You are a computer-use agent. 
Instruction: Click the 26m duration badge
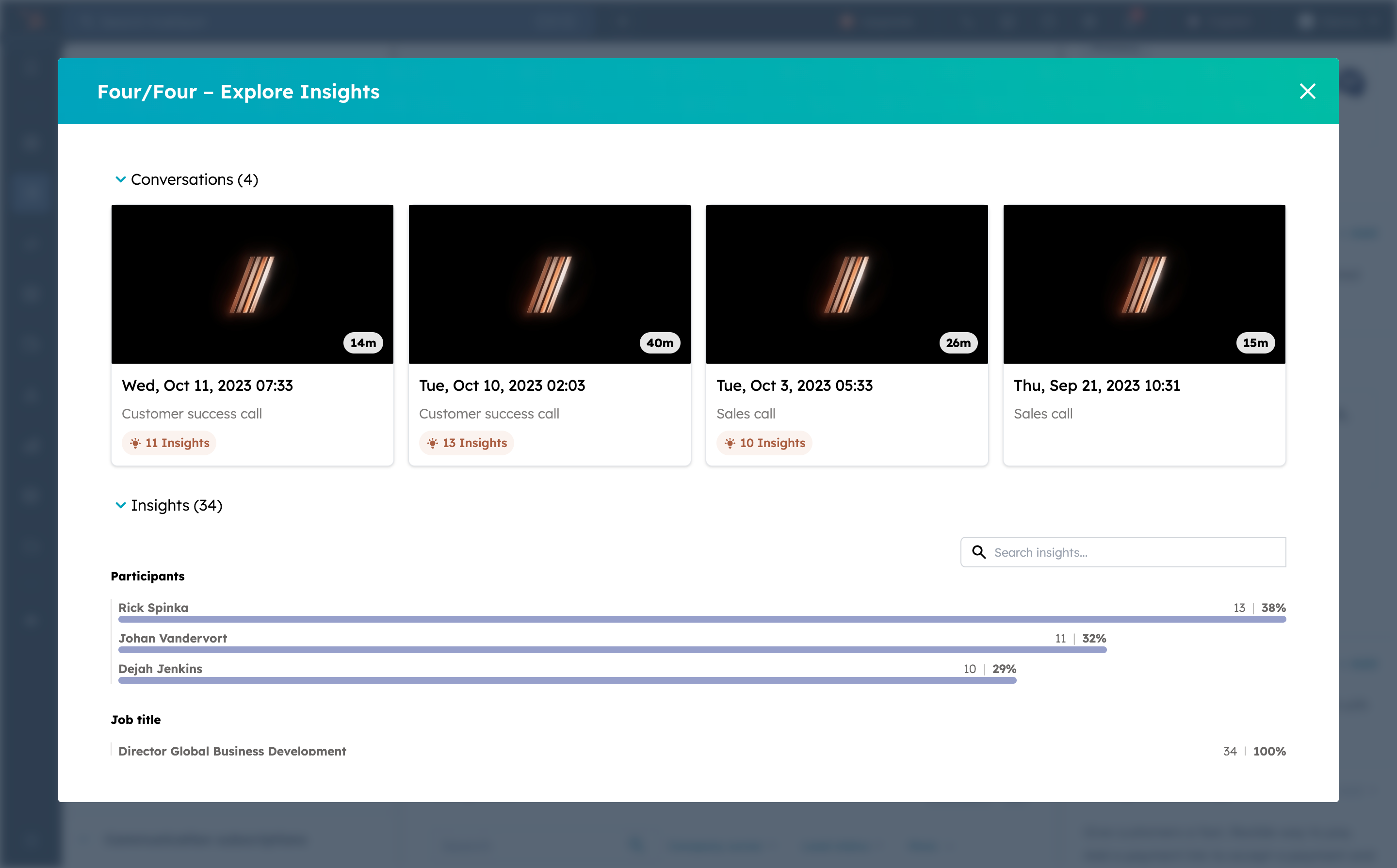(958, 343)
